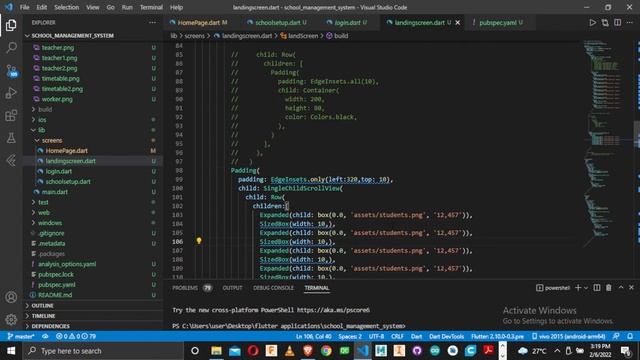The height and width of the screenshot is (360, 640).
Task: Expand the test folder
Action: coord(93,202)
